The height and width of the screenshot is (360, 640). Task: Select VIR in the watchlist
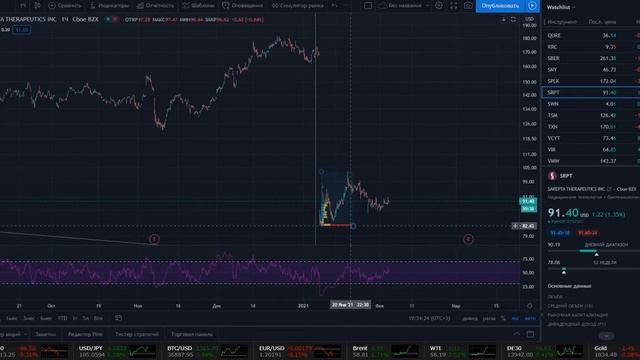coord(591,150)
